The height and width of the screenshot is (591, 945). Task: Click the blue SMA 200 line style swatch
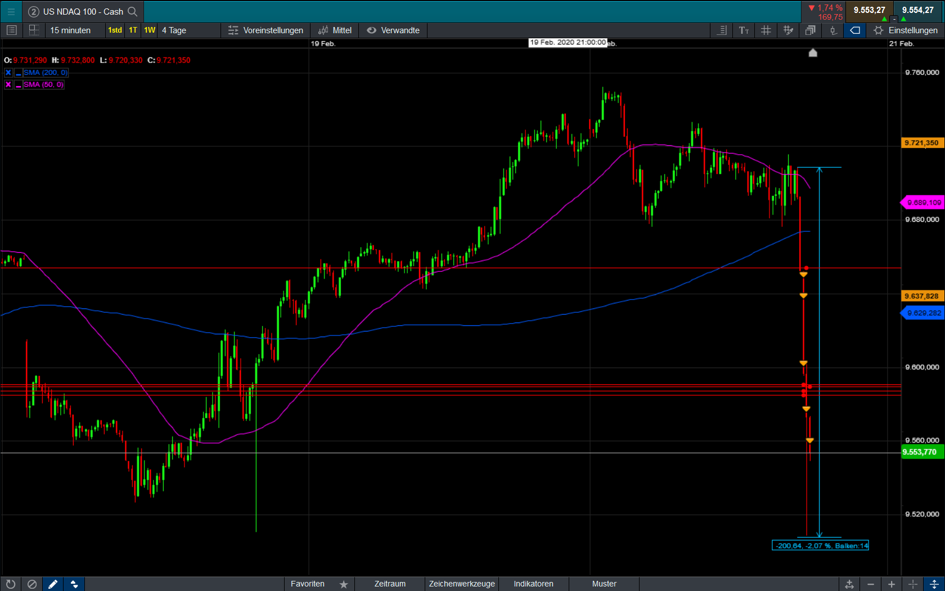coord(19,73)
